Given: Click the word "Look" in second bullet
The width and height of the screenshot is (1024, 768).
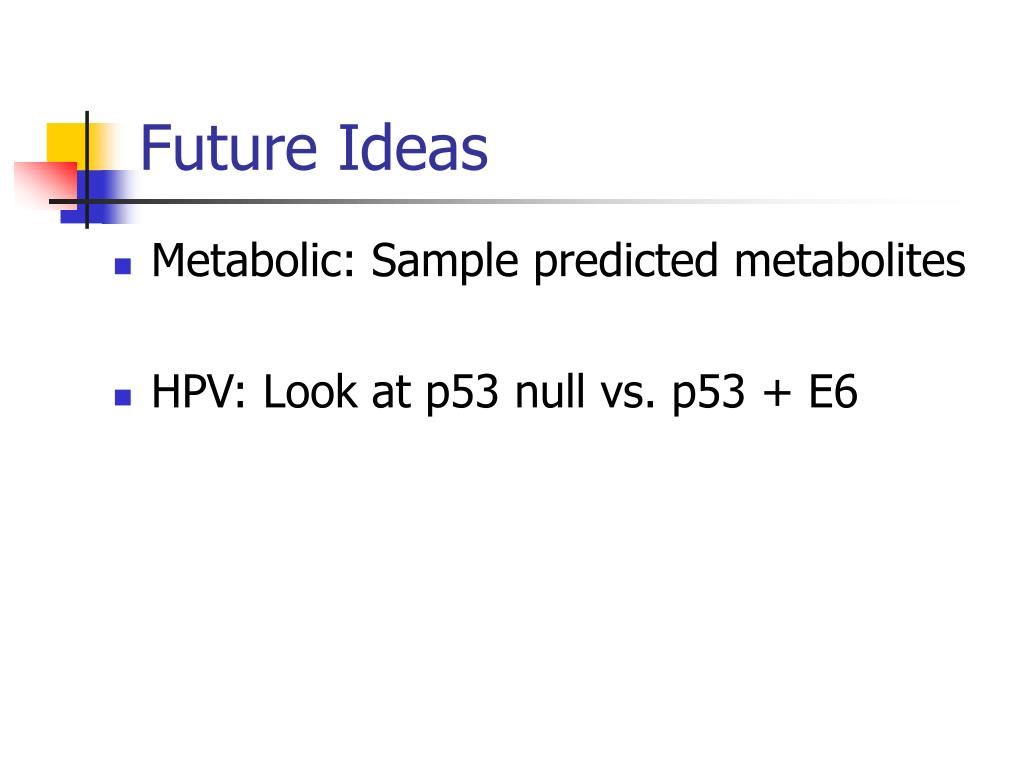Looking at the screenshot, I should coord(311,392).
